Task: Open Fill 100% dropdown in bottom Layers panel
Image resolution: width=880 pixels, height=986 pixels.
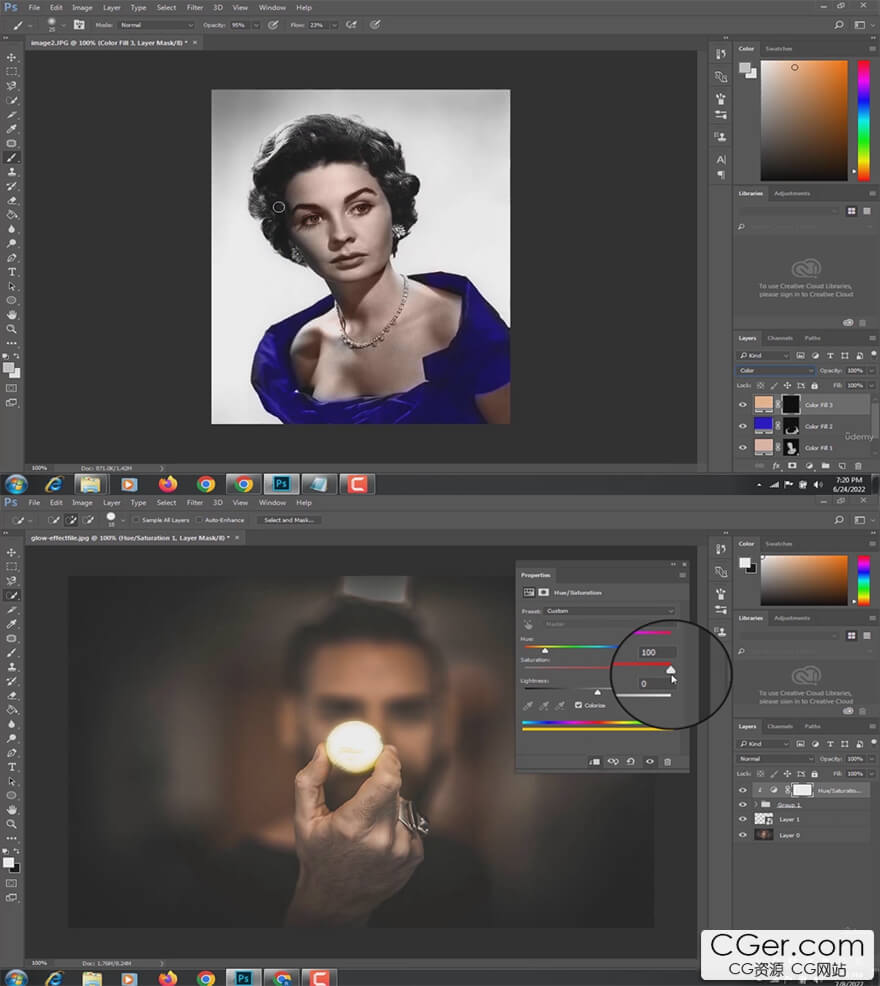Action: (871, 773)
